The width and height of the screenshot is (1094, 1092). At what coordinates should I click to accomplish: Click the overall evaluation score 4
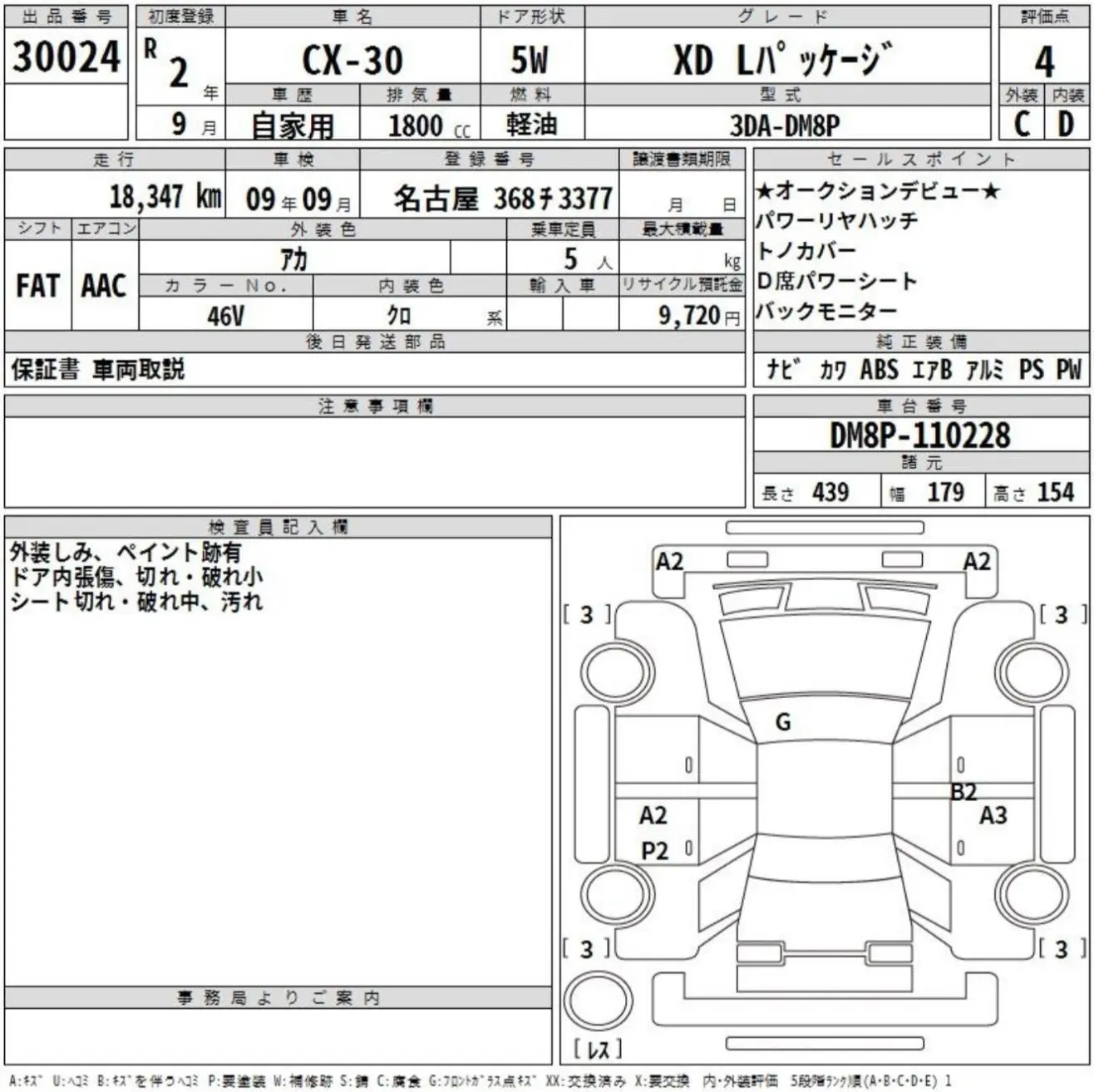[1044, 61]
